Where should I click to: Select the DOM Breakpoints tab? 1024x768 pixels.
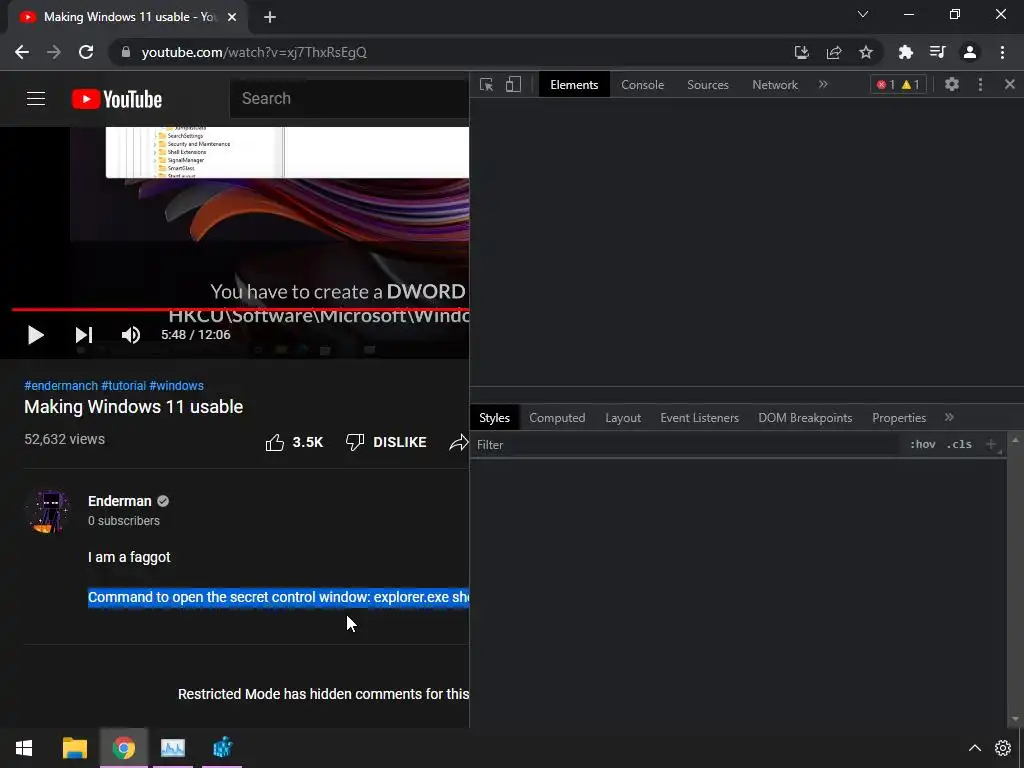[805, 418]
